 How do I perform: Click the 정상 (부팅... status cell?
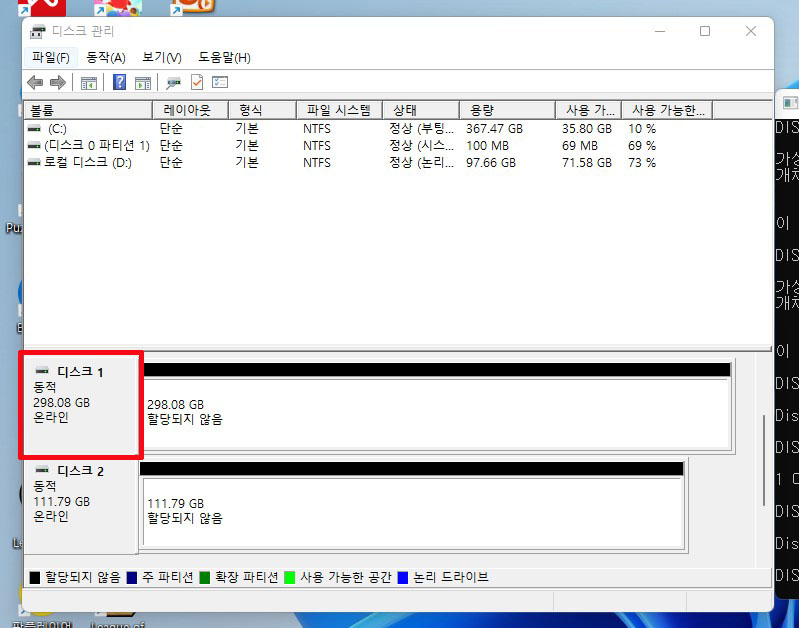click(x=421, y=129)
